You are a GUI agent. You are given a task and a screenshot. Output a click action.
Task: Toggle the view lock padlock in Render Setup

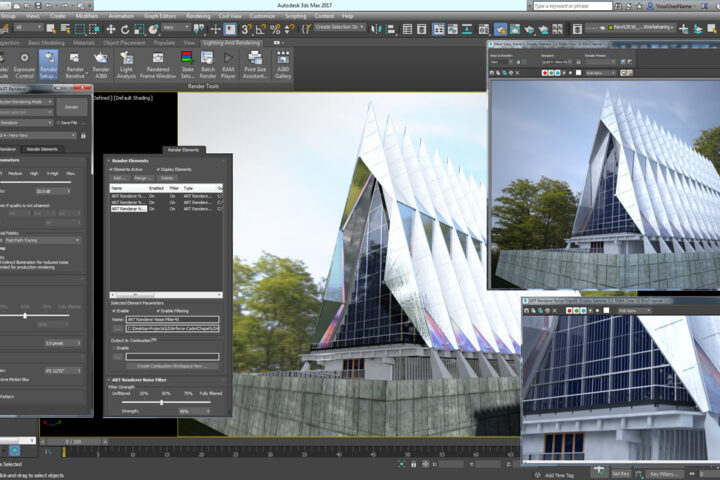pyautogui.click(x=83, y=136)
